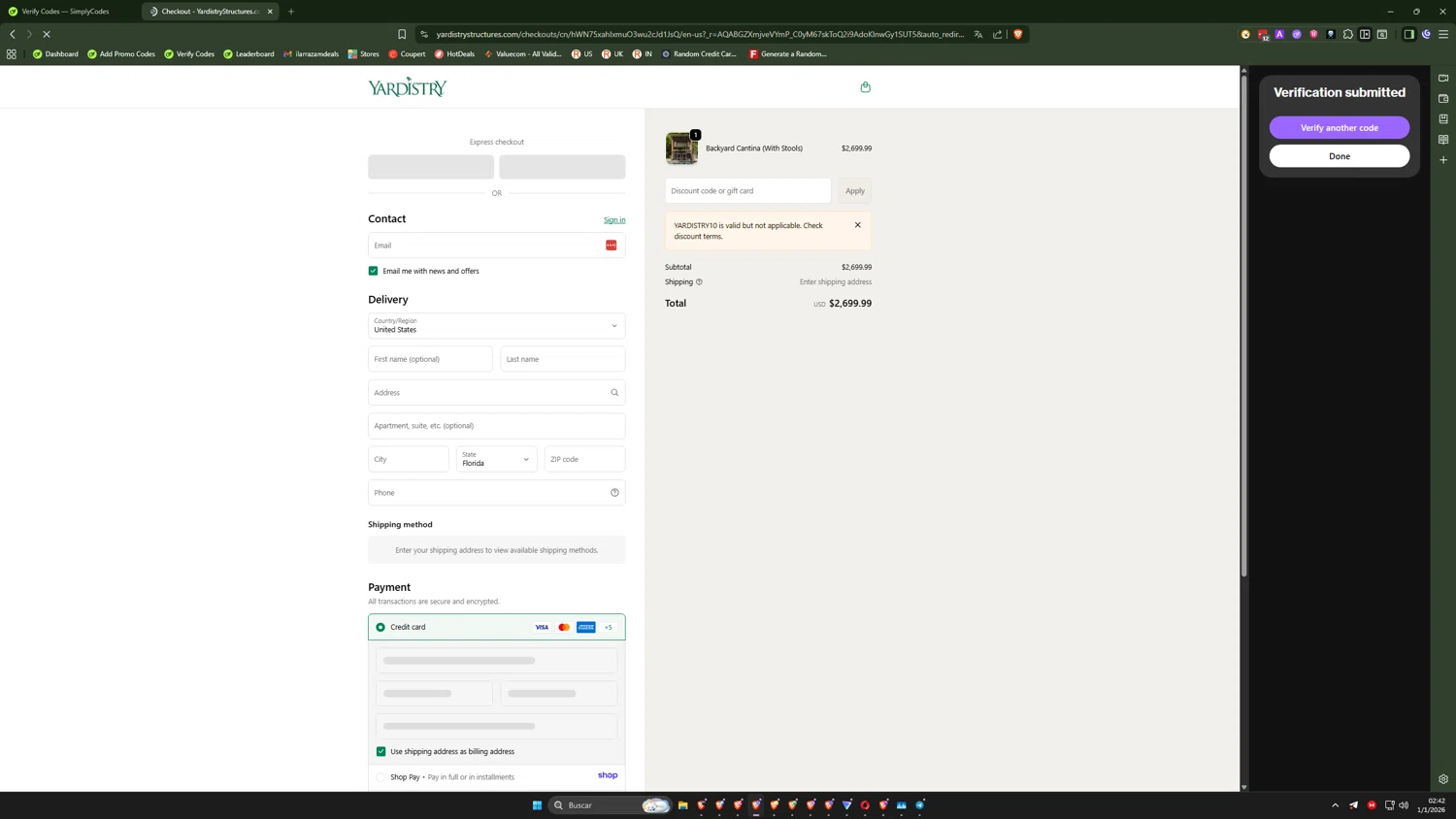Open the shopping cart bag icon

(x=865, y=87)
